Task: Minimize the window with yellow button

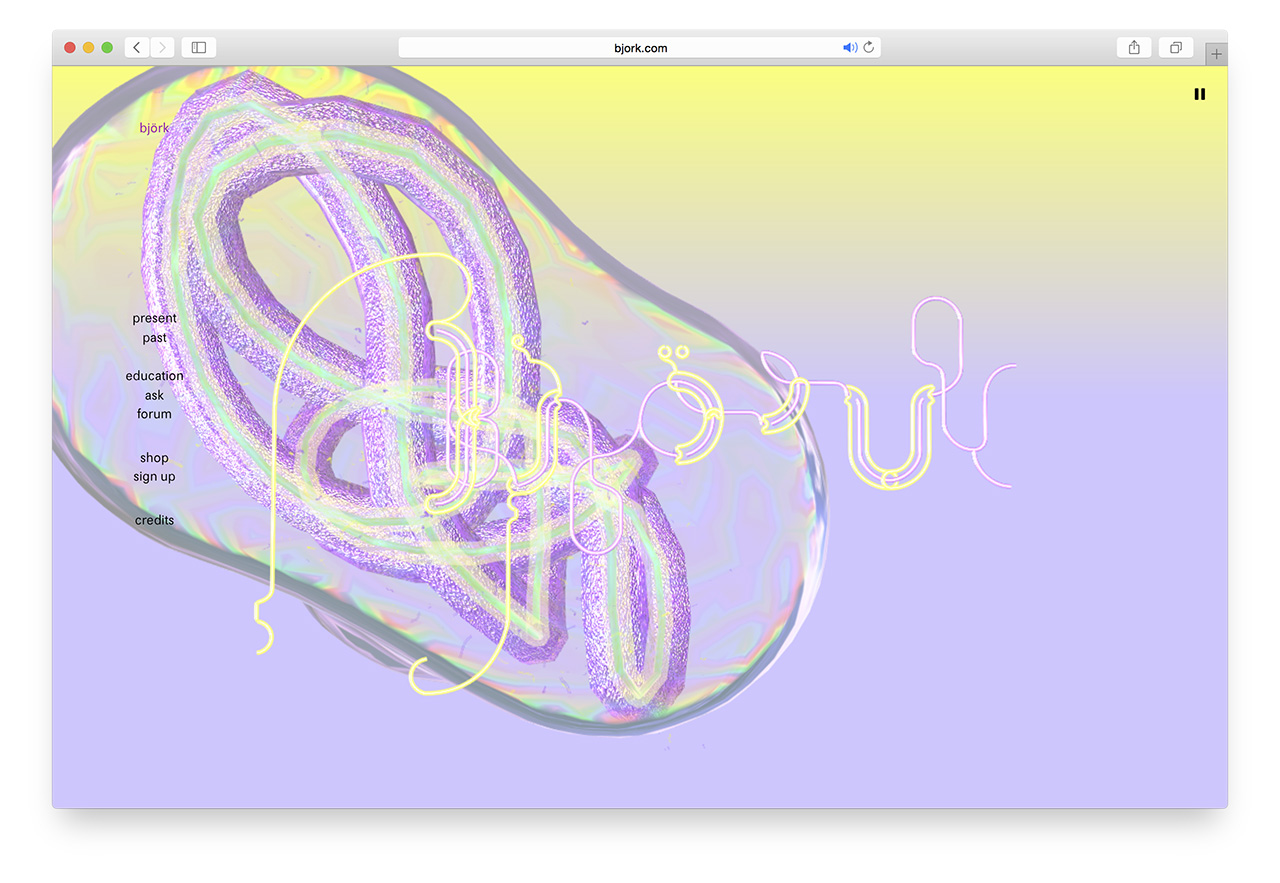Action: [x=88, y=47]
